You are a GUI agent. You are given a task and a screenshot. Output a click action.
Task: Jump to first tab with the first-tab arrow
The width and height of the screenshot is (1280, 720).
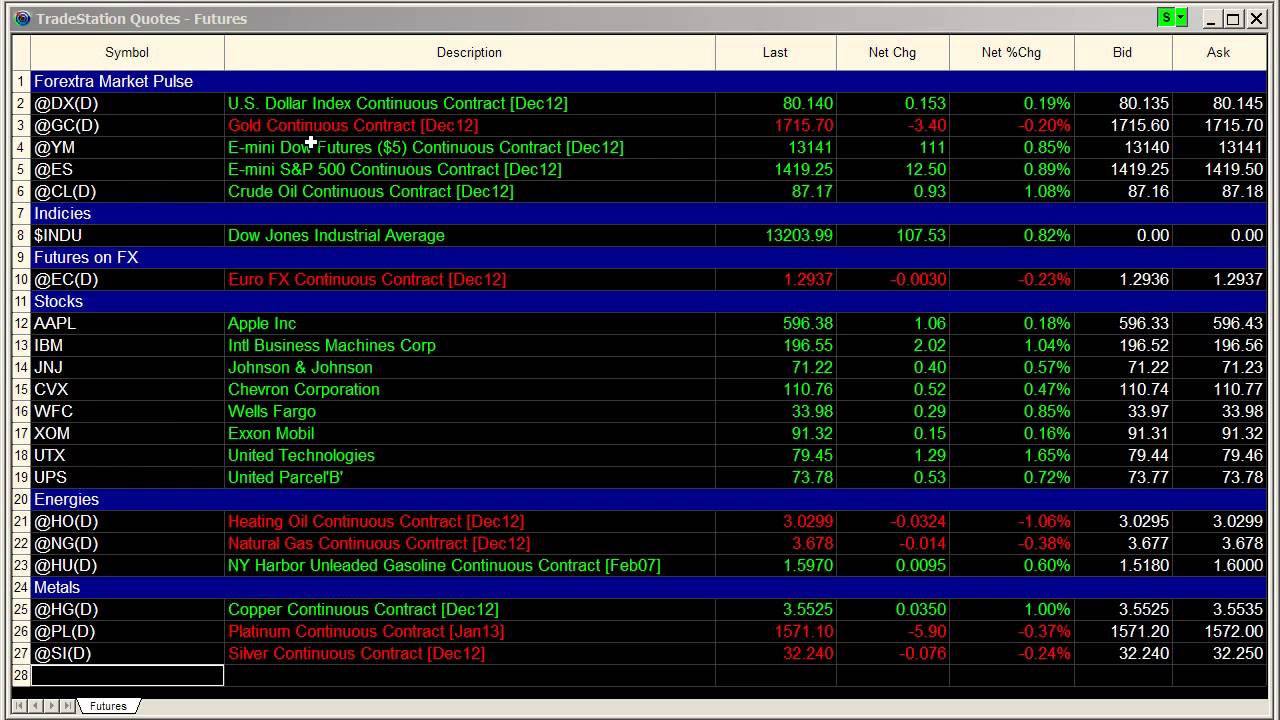21,706
